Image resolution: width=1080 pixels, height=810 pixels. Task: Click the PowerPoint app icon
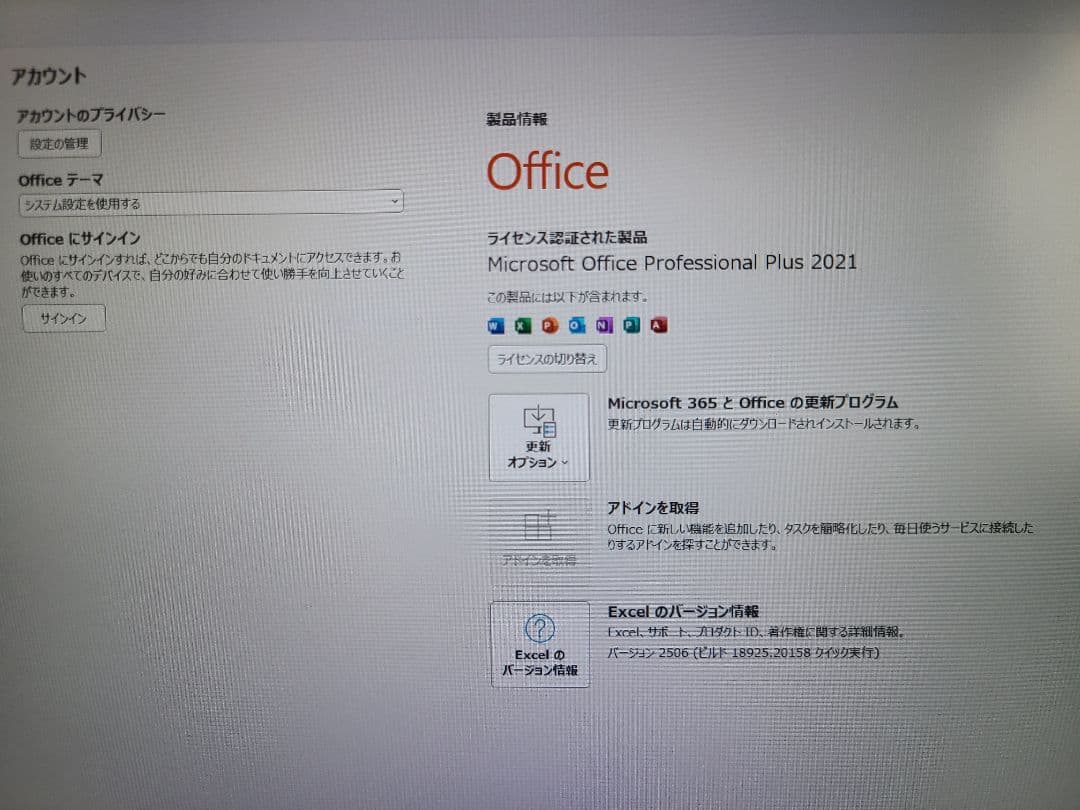550,325
